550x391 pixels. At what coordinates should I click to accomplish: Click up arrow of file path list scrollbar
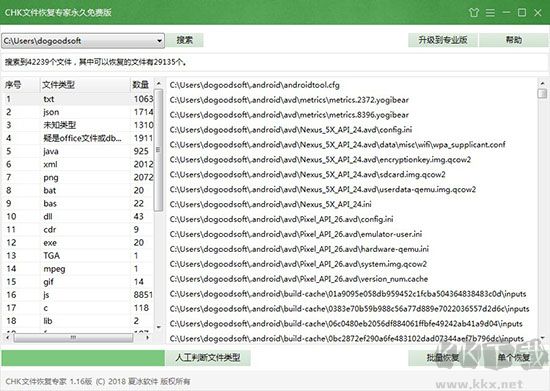point(542,84)
